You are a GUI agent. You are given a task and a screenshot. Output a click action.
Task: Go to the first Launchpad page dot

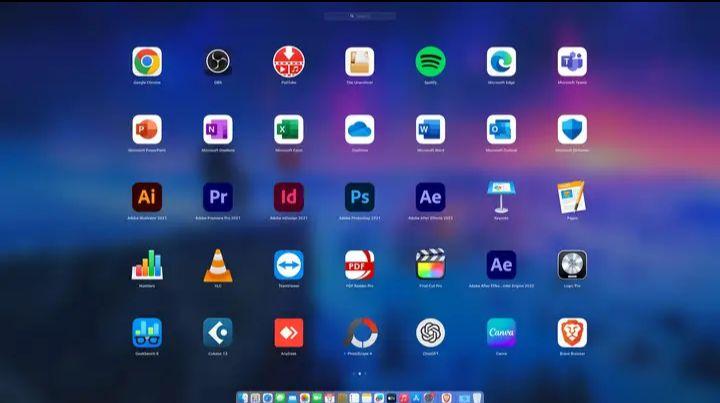click(x=354, y=374)
